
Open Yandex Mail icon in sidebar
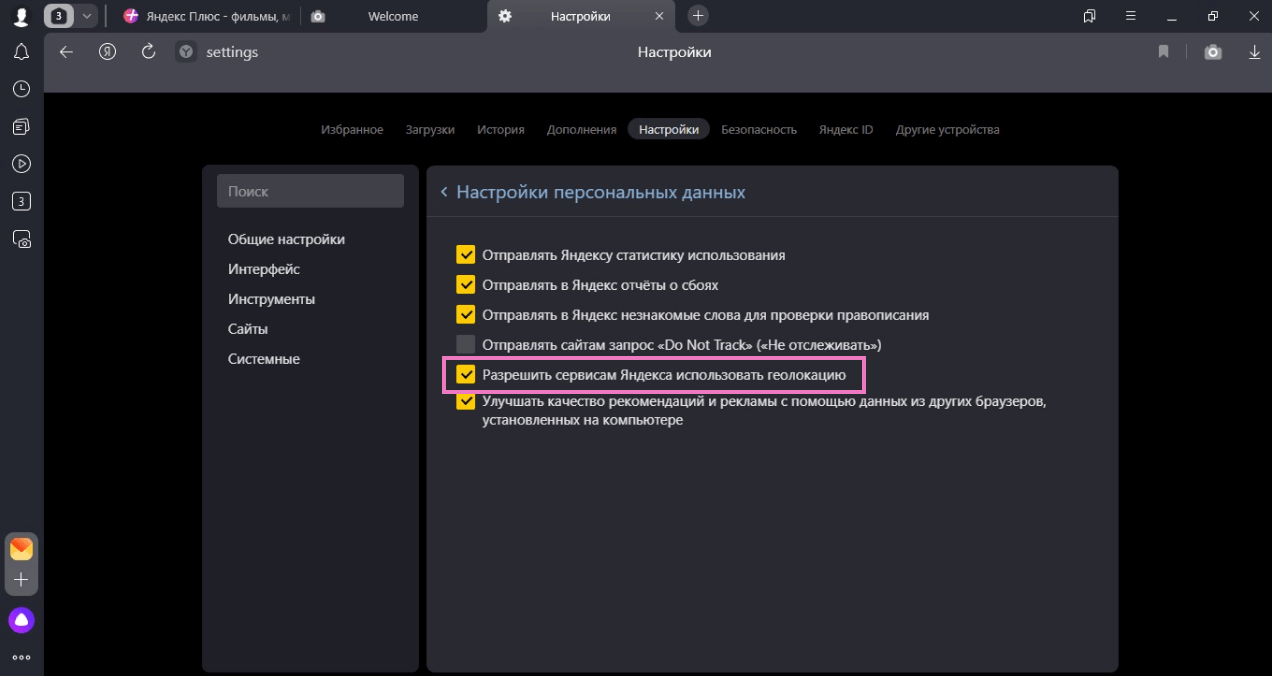tap(21, 549)
